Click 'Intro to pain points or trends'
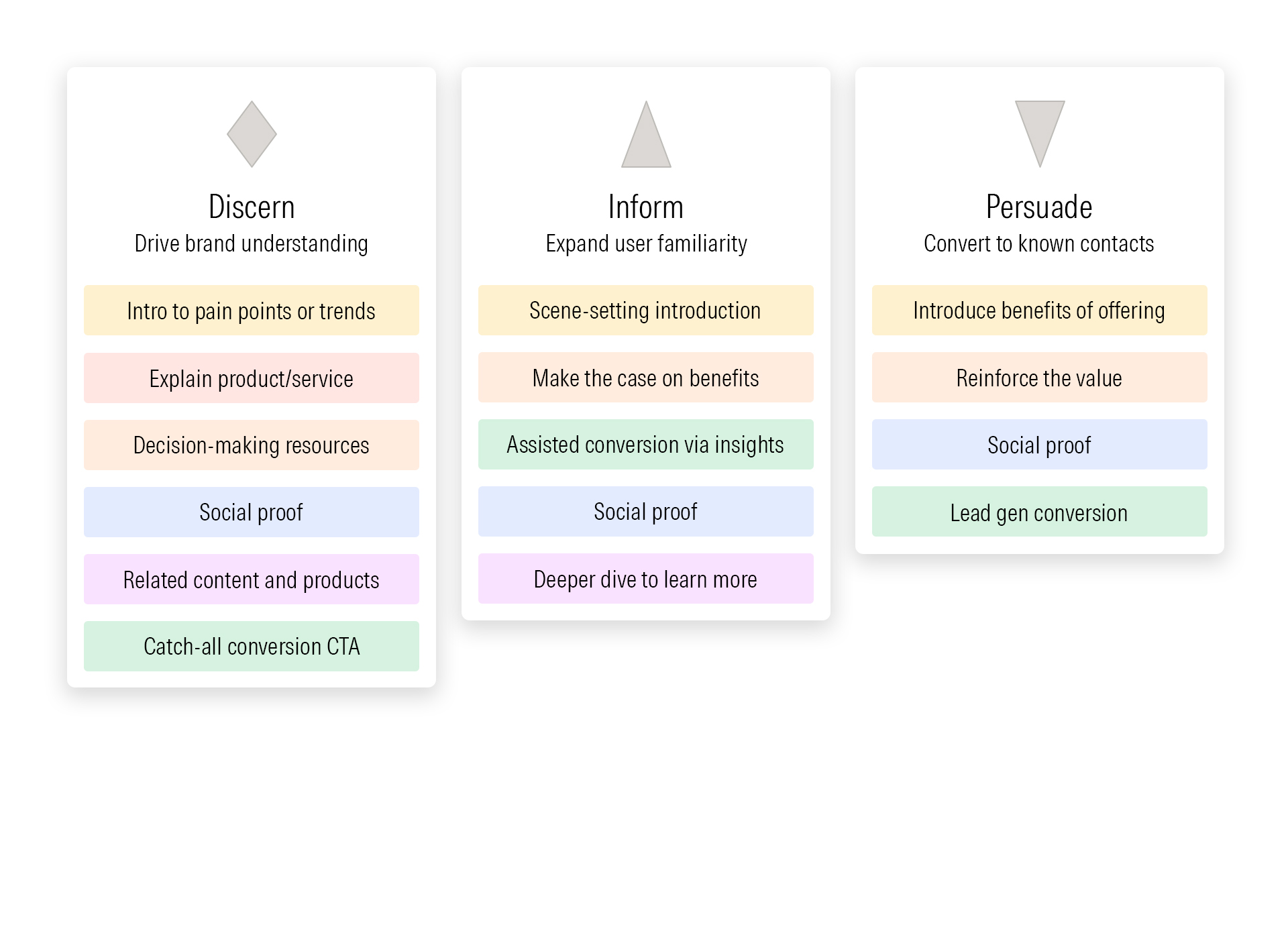The image size is (1288, 939). pos(252,311)
